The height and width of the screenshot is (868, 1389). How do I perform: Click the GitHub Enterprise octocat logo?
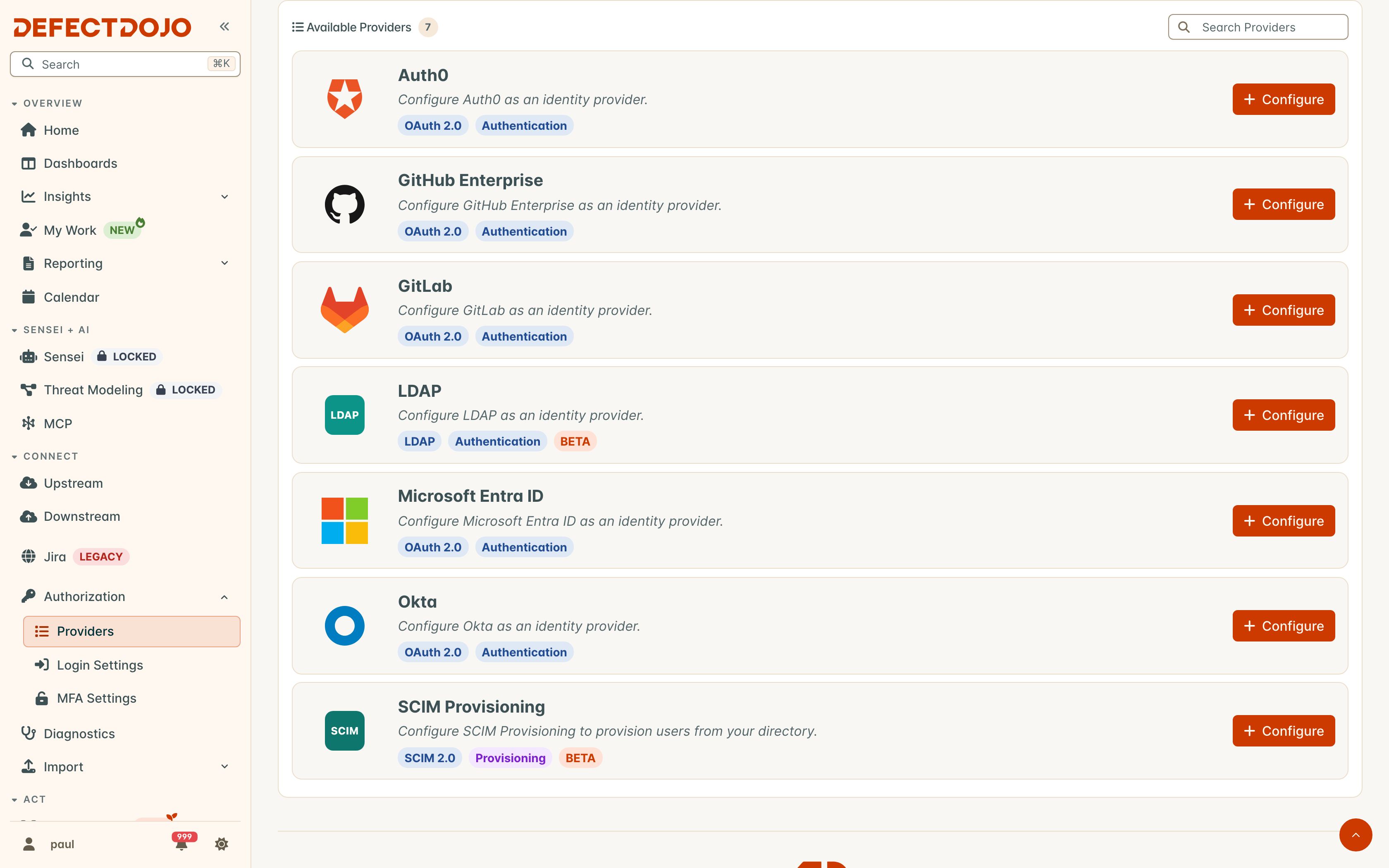point(344,204)
